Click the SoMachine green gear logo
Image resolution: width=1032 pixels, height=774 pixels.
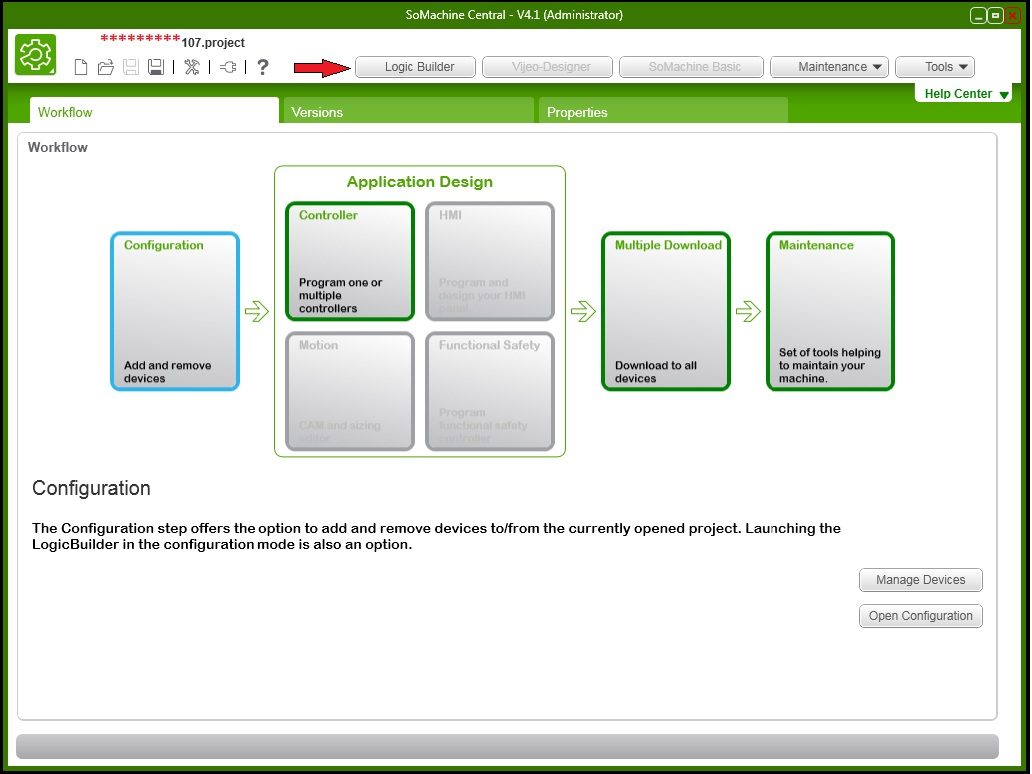pos(36,55)
